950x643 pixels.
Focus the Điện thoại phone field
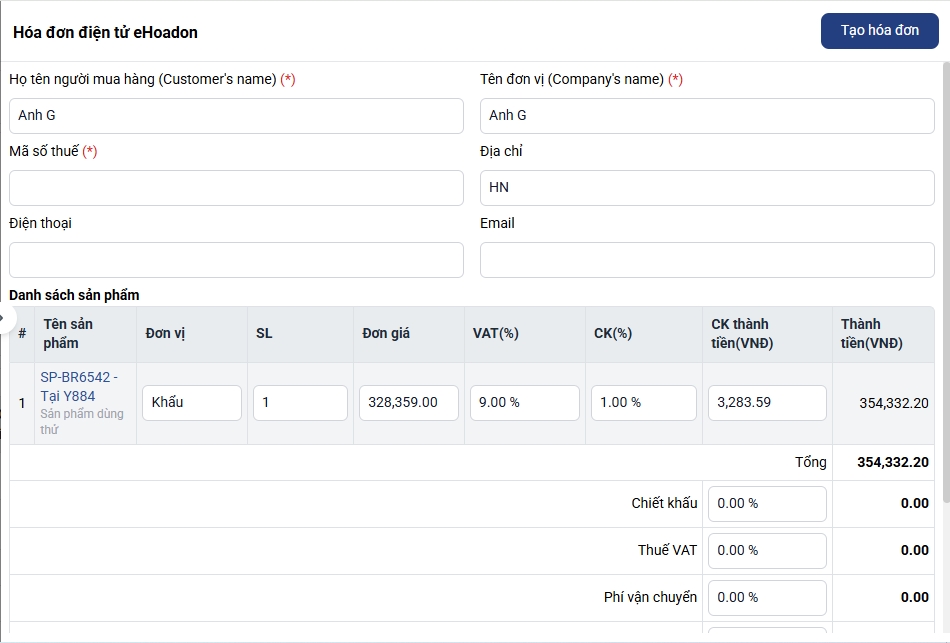click(236, 260)
